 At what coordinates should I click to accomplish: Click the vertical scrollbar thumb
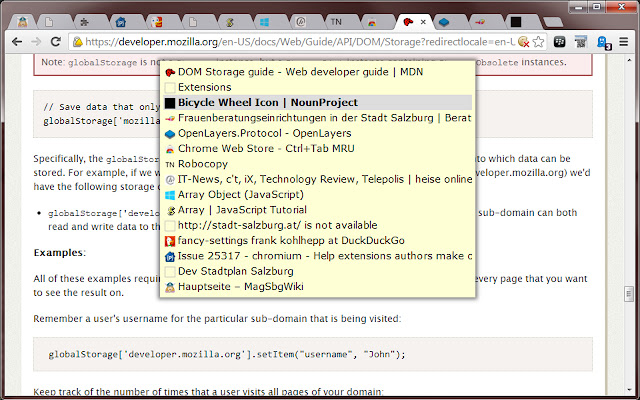[629, 294]
